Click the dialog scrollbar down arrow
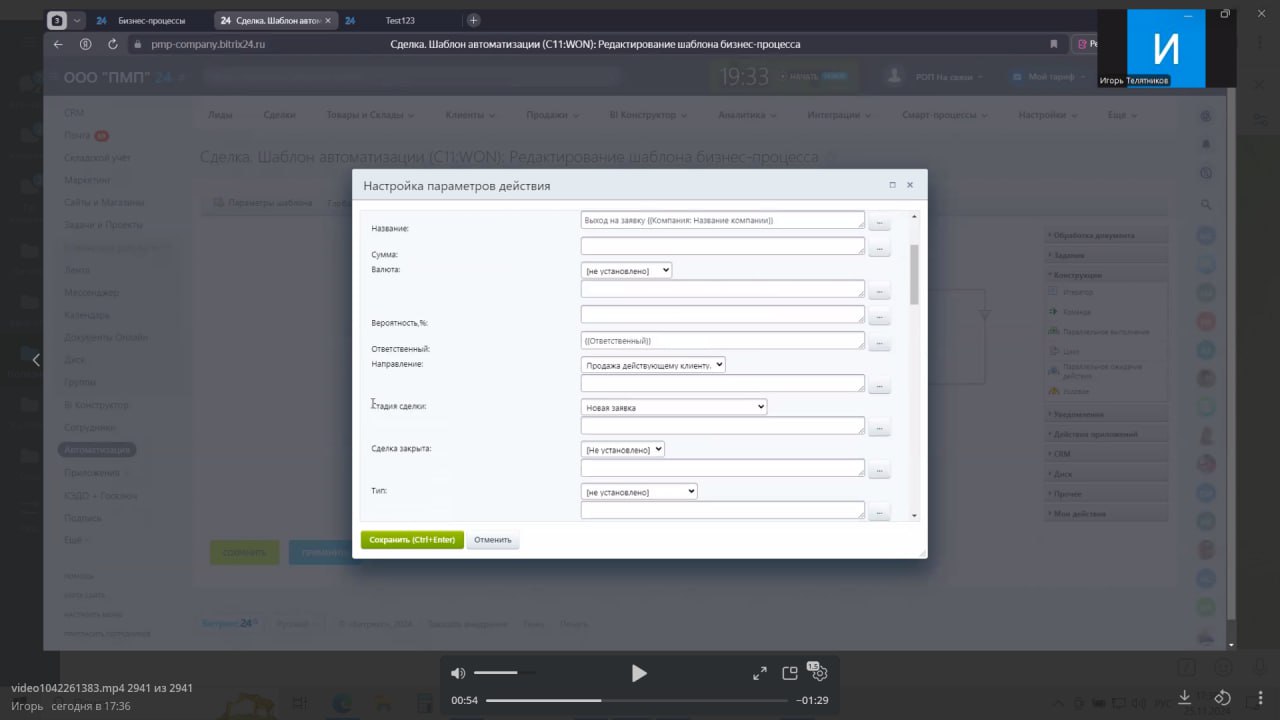 [914, 515]
